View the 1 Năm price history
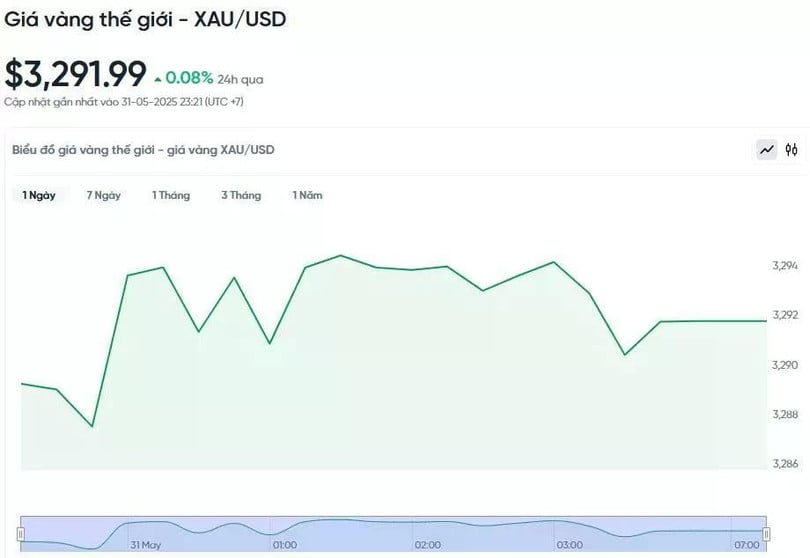This screenshot has height=558, width=810. 307,195
